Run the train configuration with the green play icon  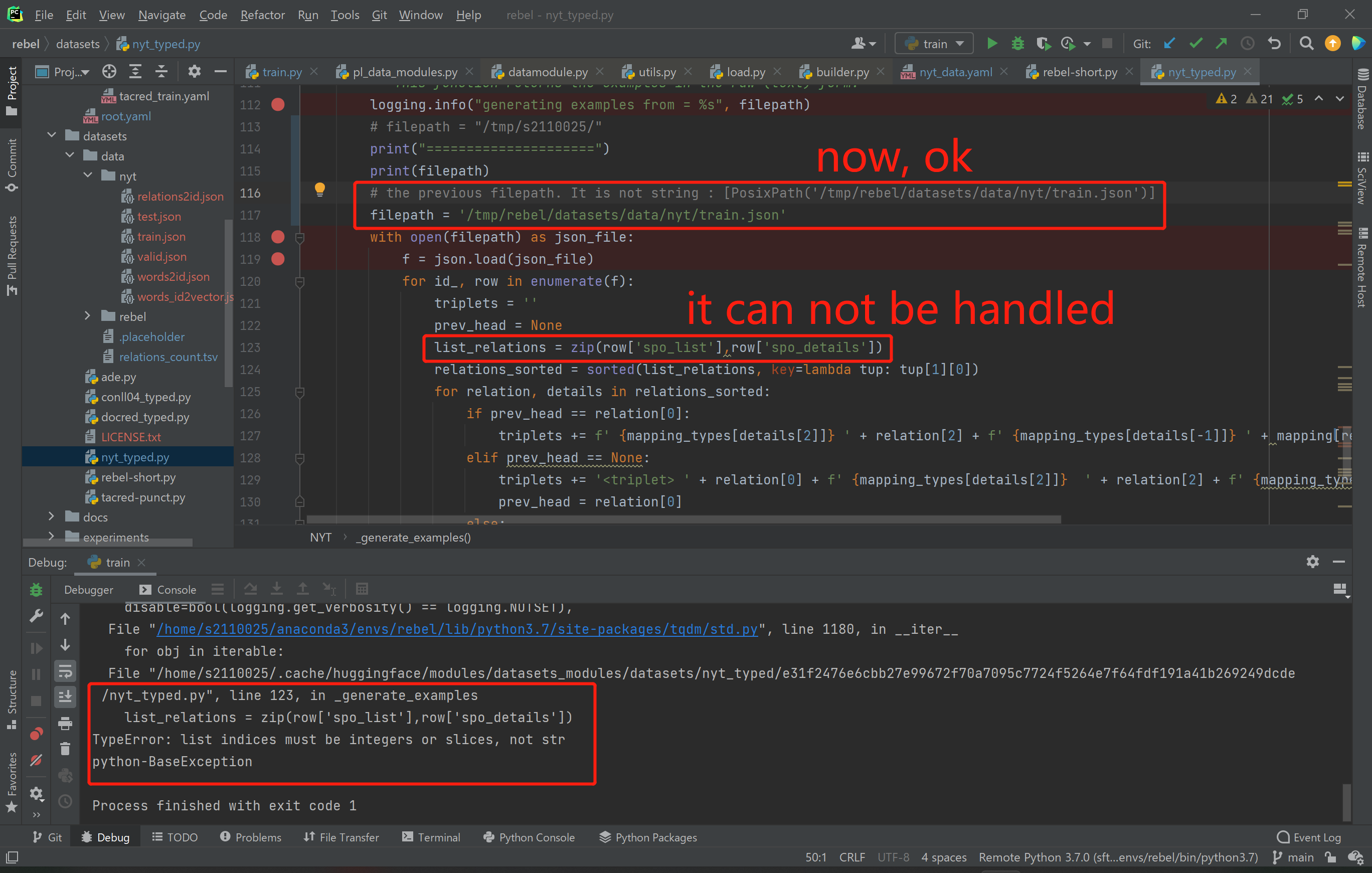pos(992,43)
